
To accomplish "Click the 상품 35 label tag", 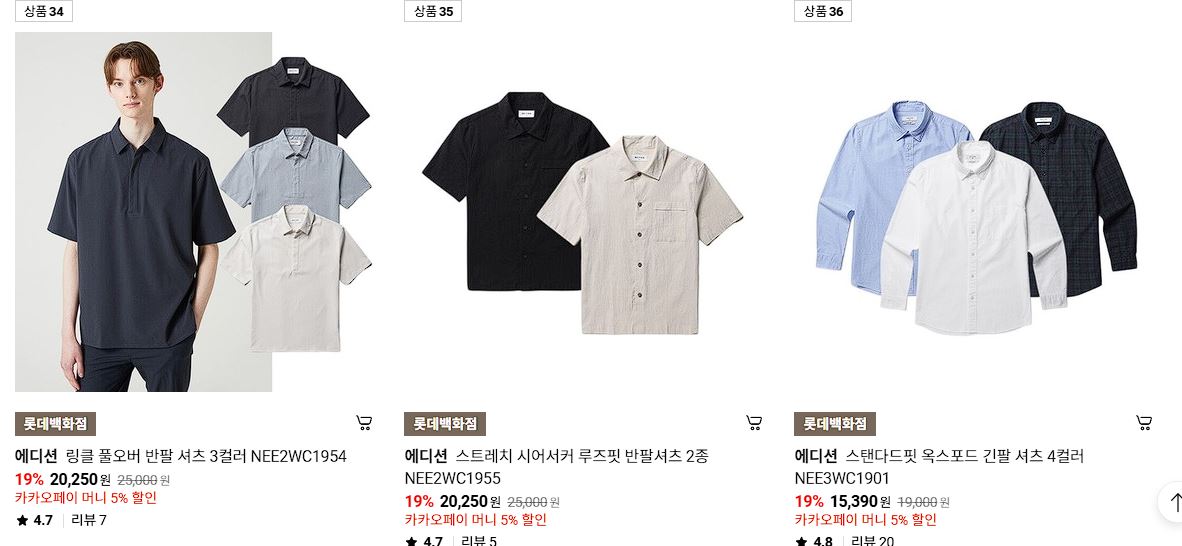I will (433, 11).
